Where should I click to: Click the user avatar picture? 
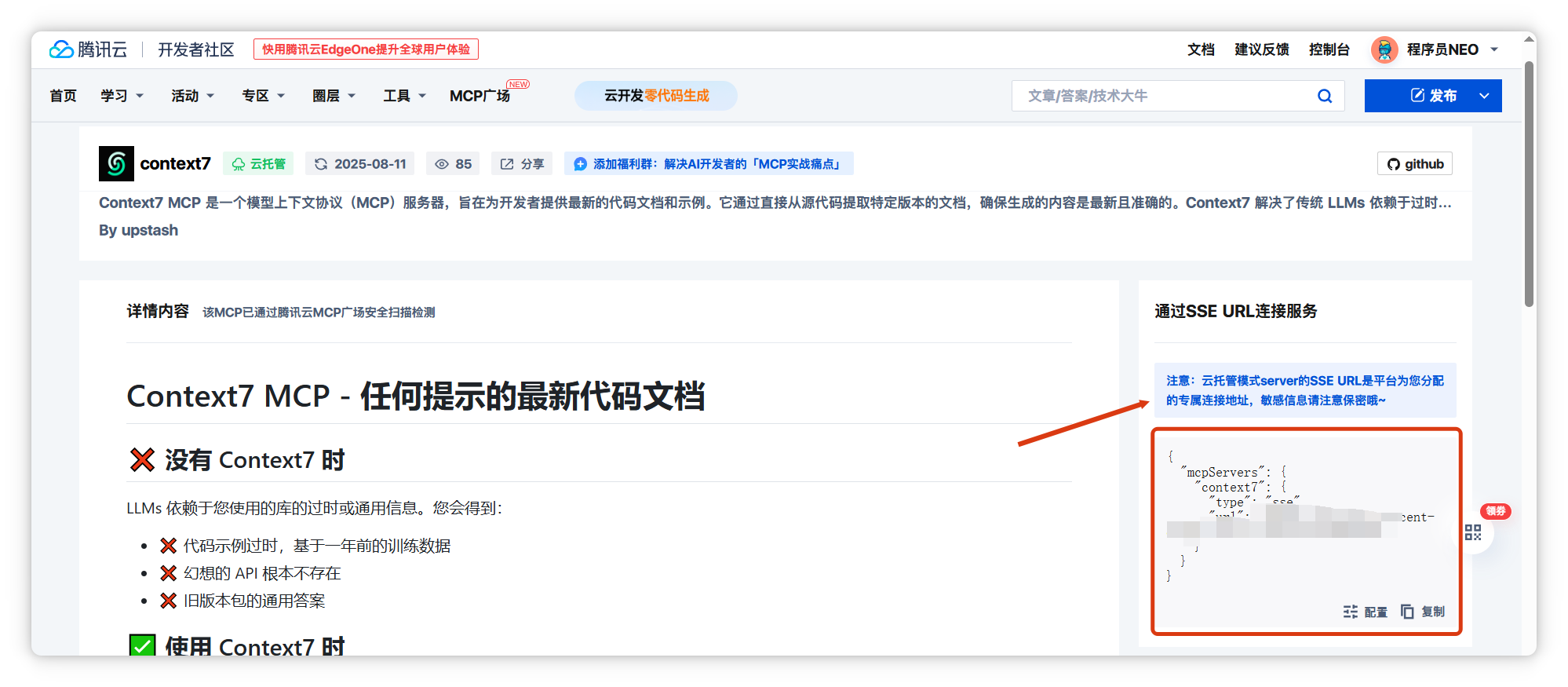coord(1384,49)
